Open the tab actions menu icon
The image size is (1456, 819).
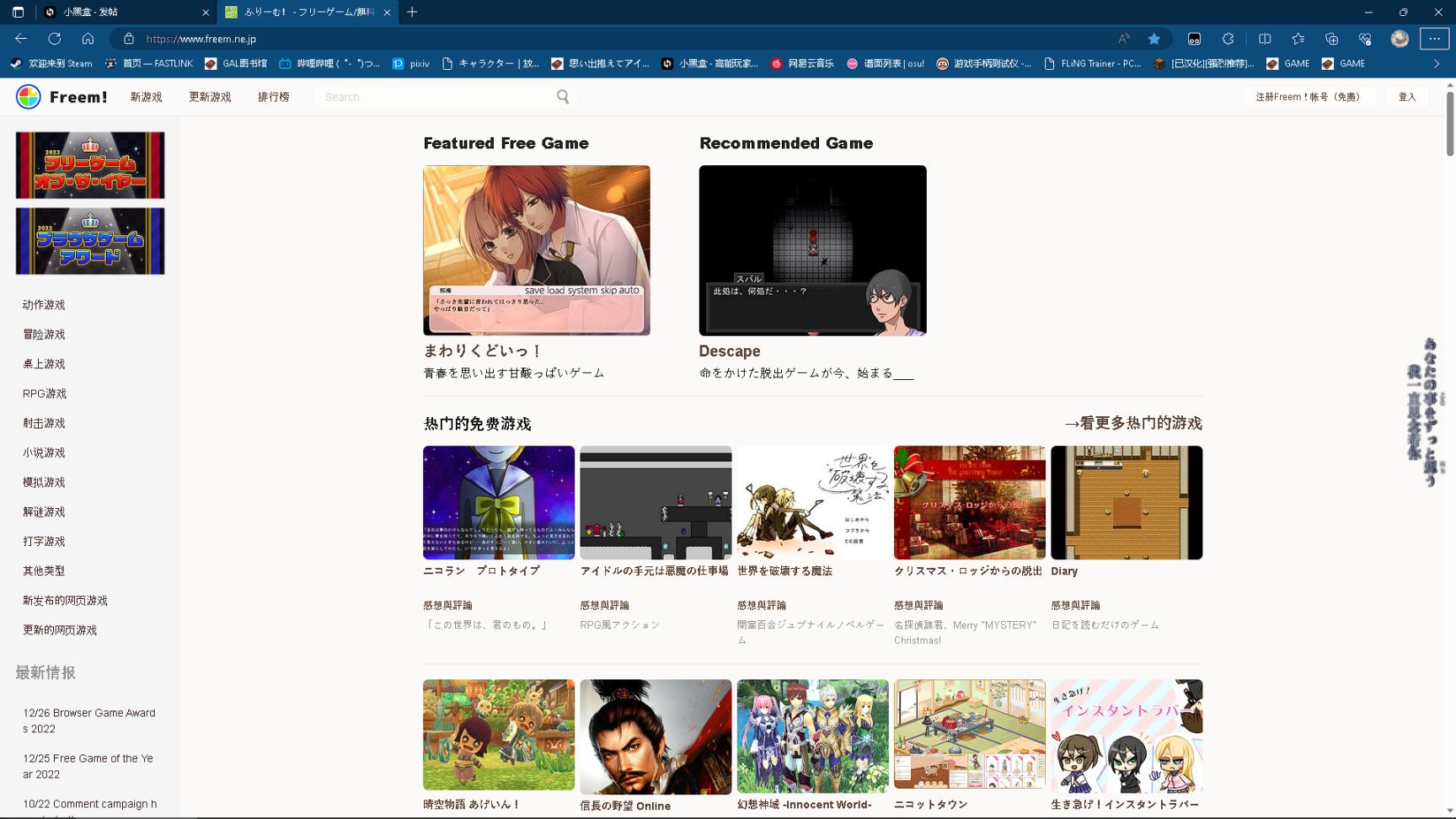pos(18,12)
